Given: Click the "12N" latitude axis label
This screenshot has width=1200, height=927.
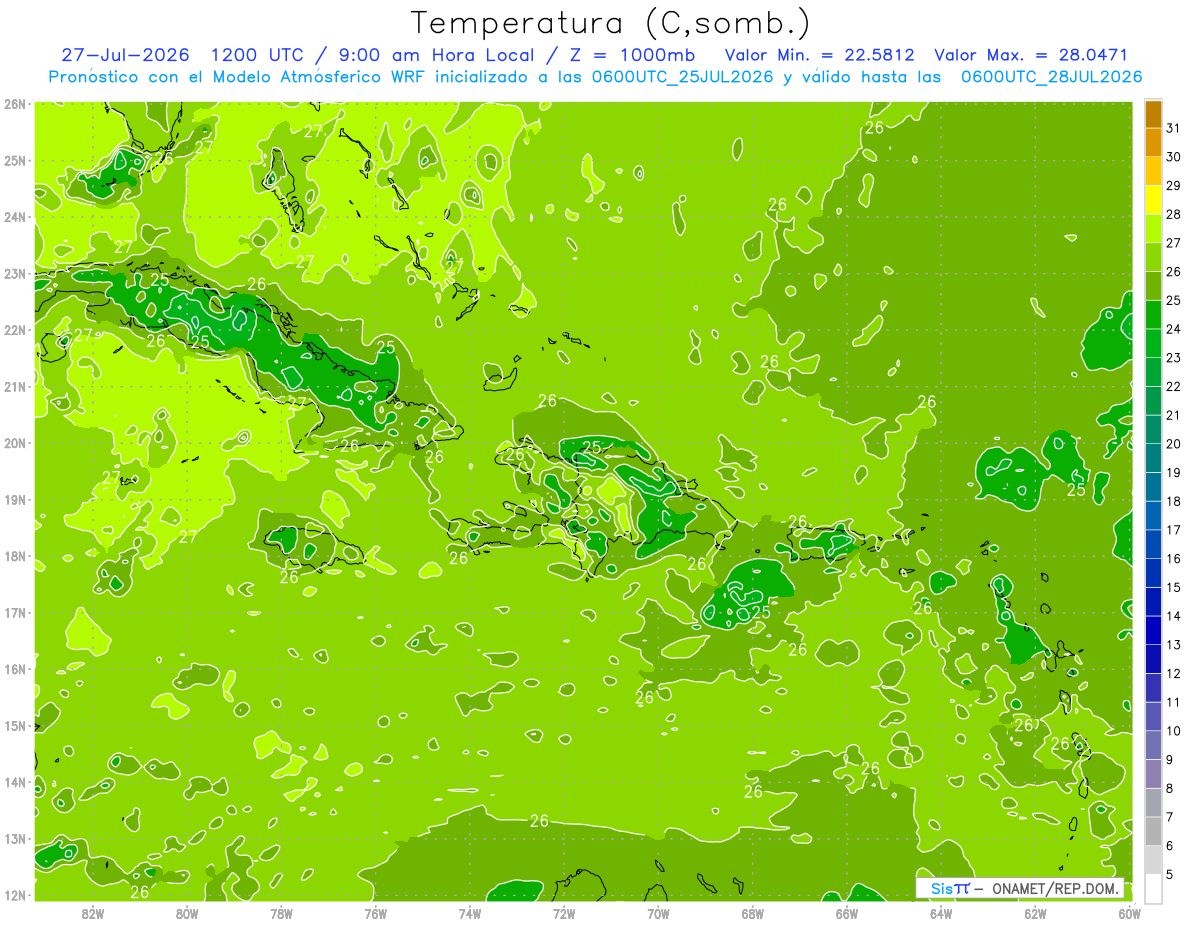Looking at the screenshot, I should point(15,895).
